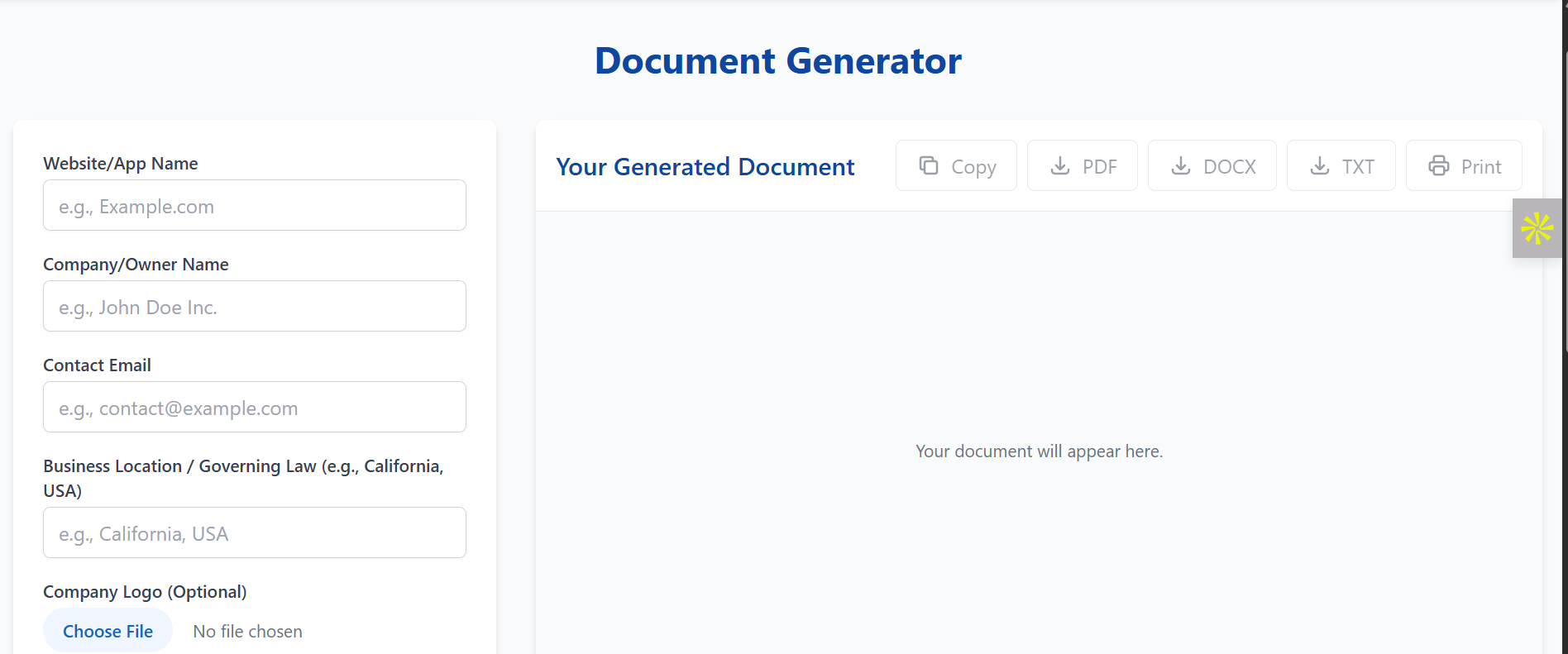Focus the Contact Email field
Screen dimensions: 1568x654
coord(255,407)
